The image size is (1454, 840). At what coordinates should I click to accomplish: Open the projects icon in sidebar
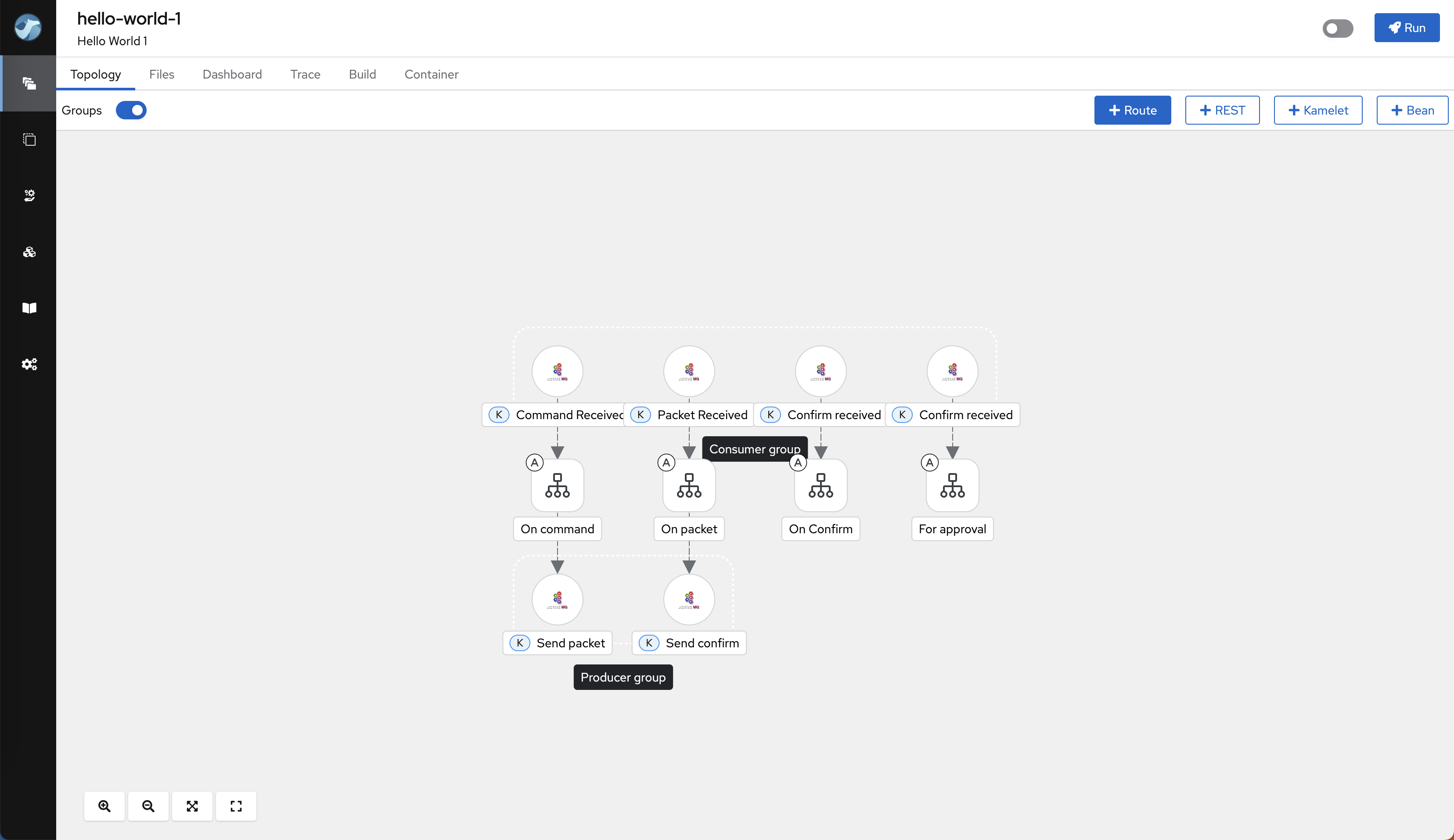(29, 84)
